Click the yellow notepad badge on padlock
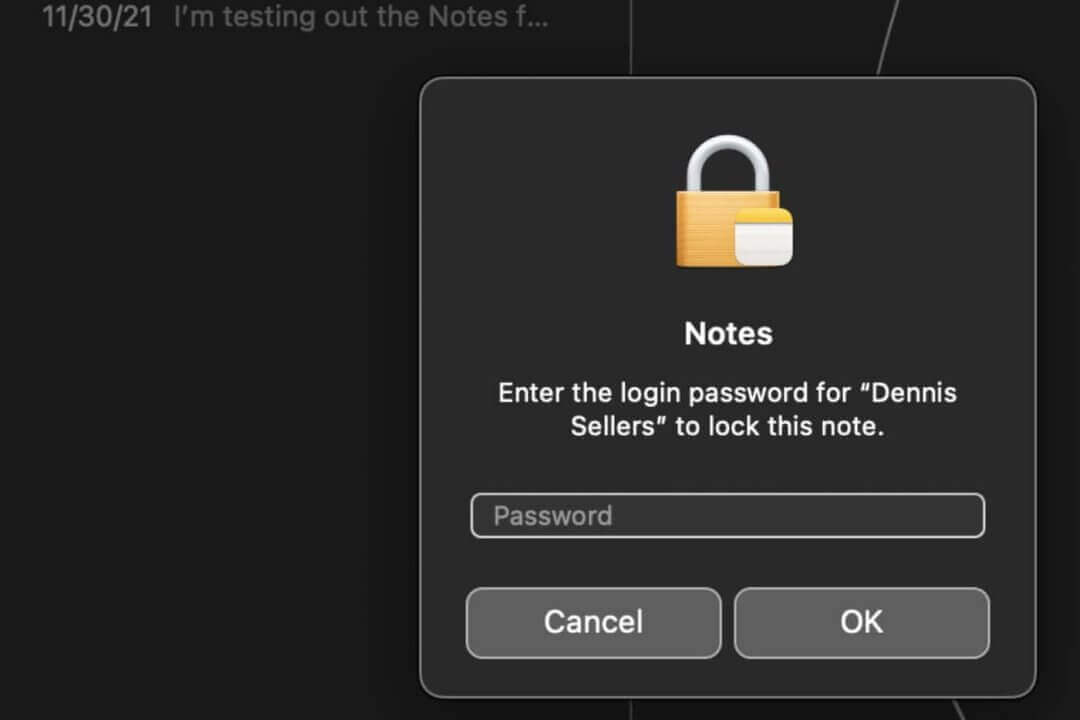1080x720 pixels. coord(762,236)
